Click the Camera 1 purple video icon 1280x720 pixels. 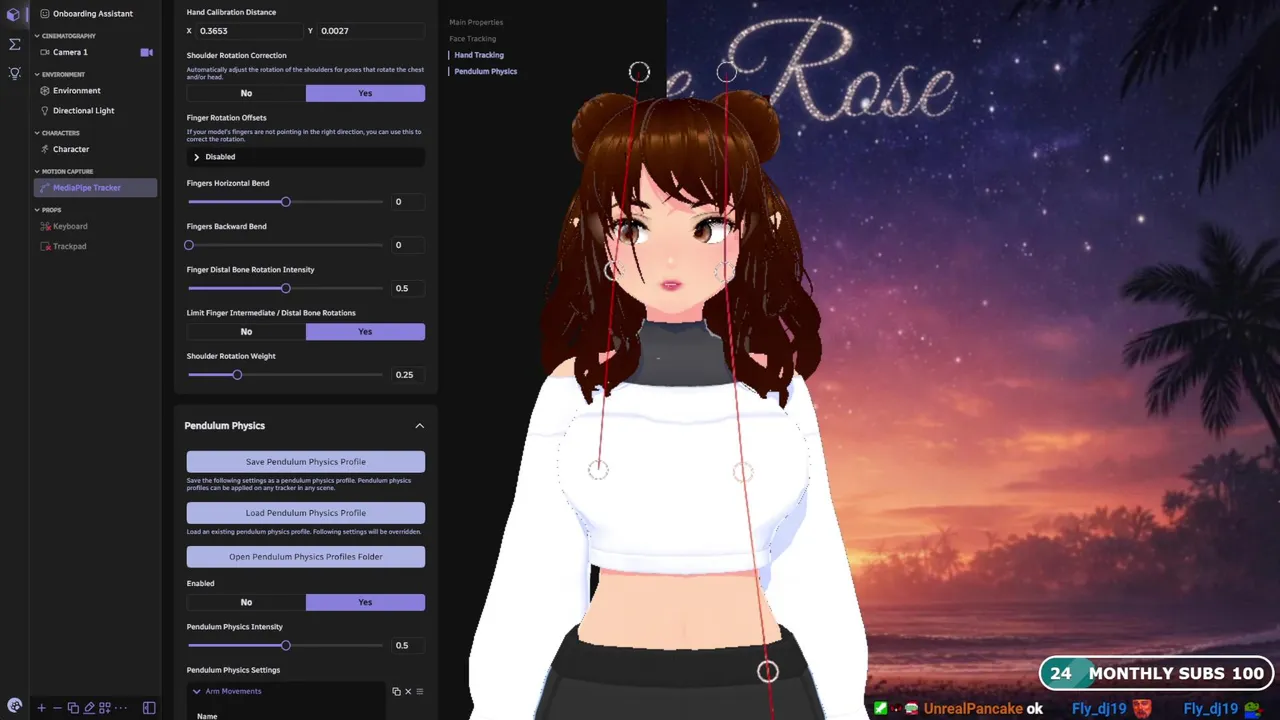pos(146,52)
